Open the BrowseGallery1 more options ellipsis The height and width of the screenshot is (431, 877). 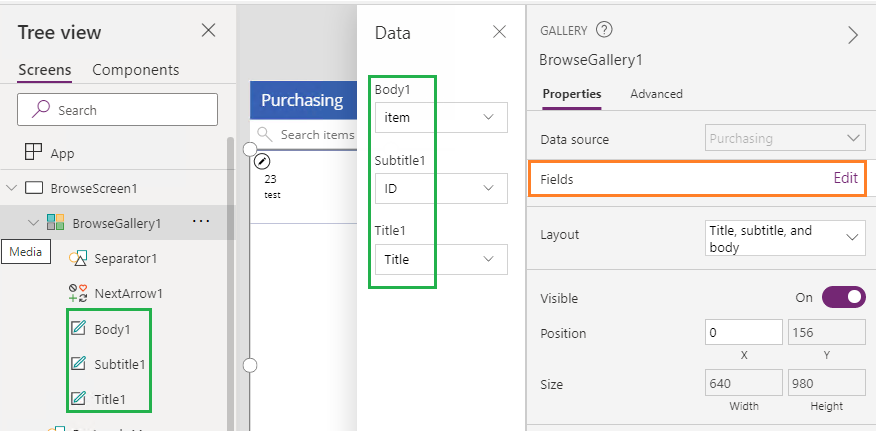pos(200,221)
